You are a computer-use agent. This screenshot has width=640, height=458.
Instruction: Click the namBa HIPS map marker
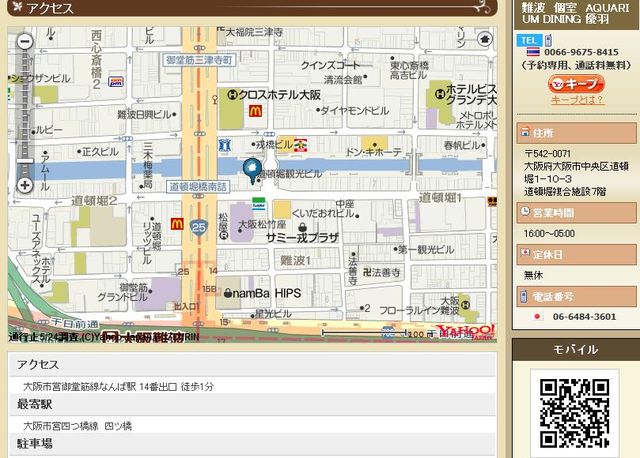(x=229, y=294)
